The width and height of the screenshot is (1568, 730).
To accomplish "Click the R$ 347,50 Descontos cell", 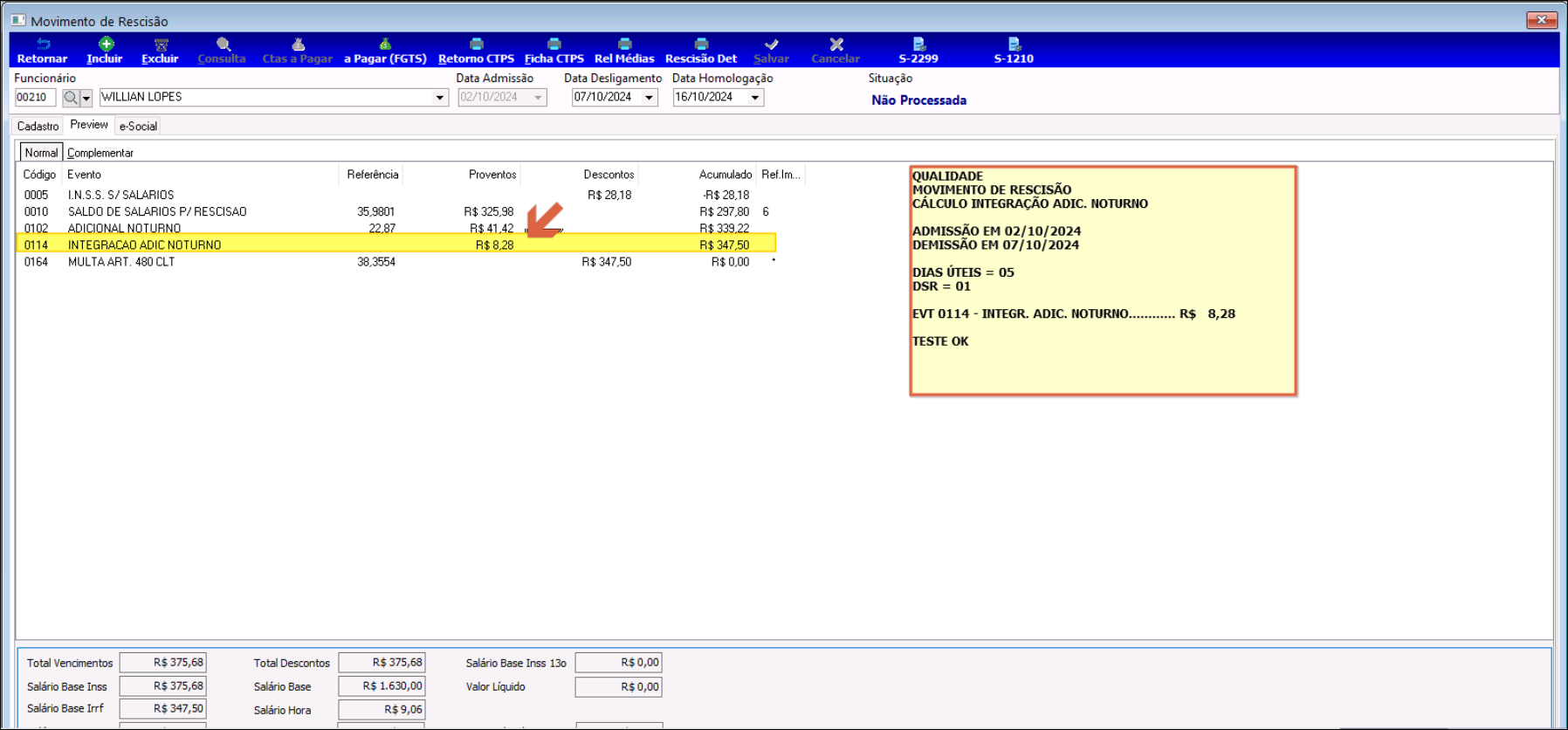I will coord(607,262).
